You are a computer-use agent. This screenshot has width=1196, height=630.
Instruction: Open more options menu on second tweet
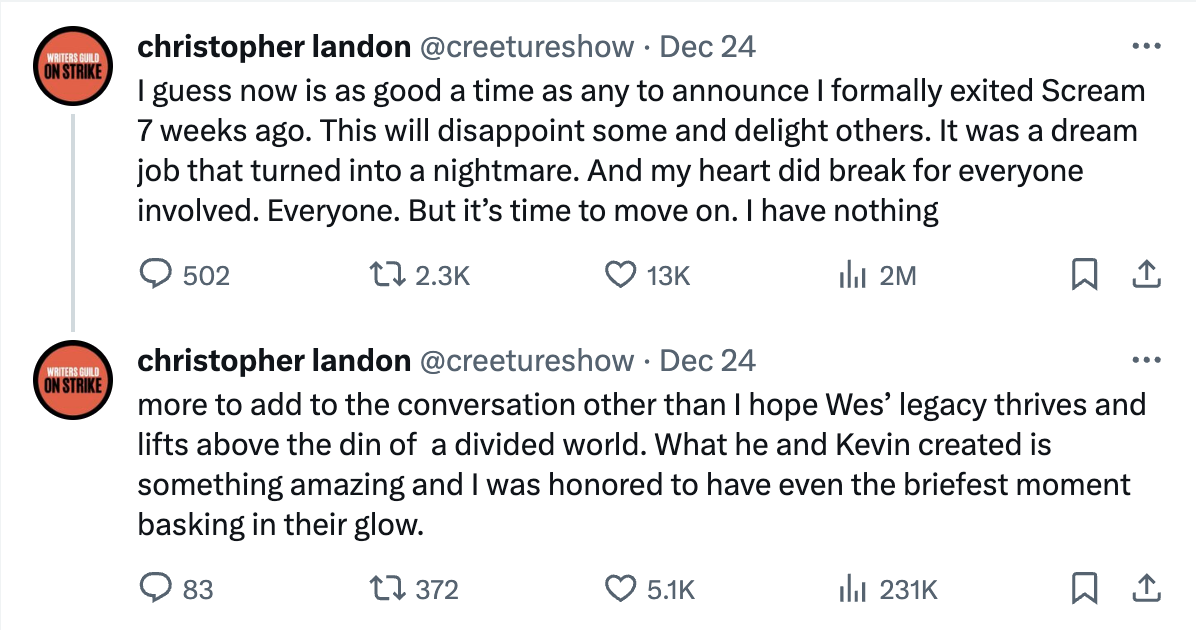(1146, 360)
